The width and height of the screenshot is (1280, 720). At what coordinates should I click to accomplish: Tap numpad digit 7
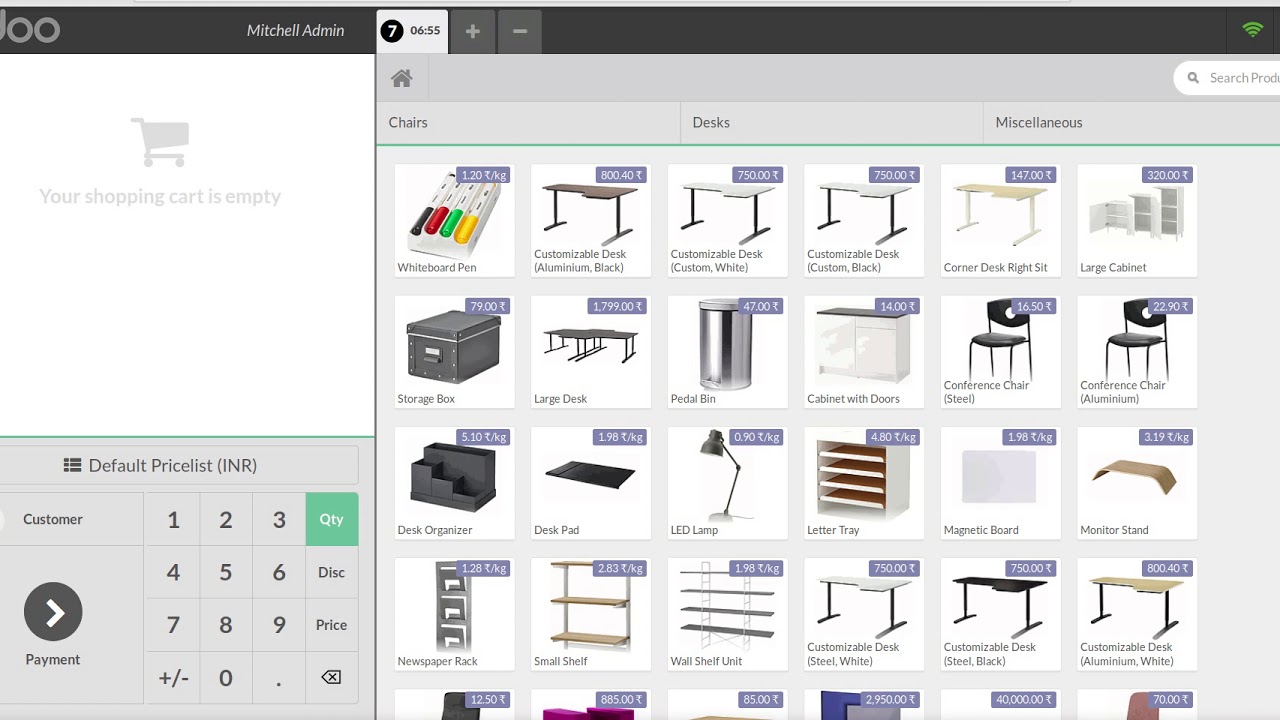173,625
